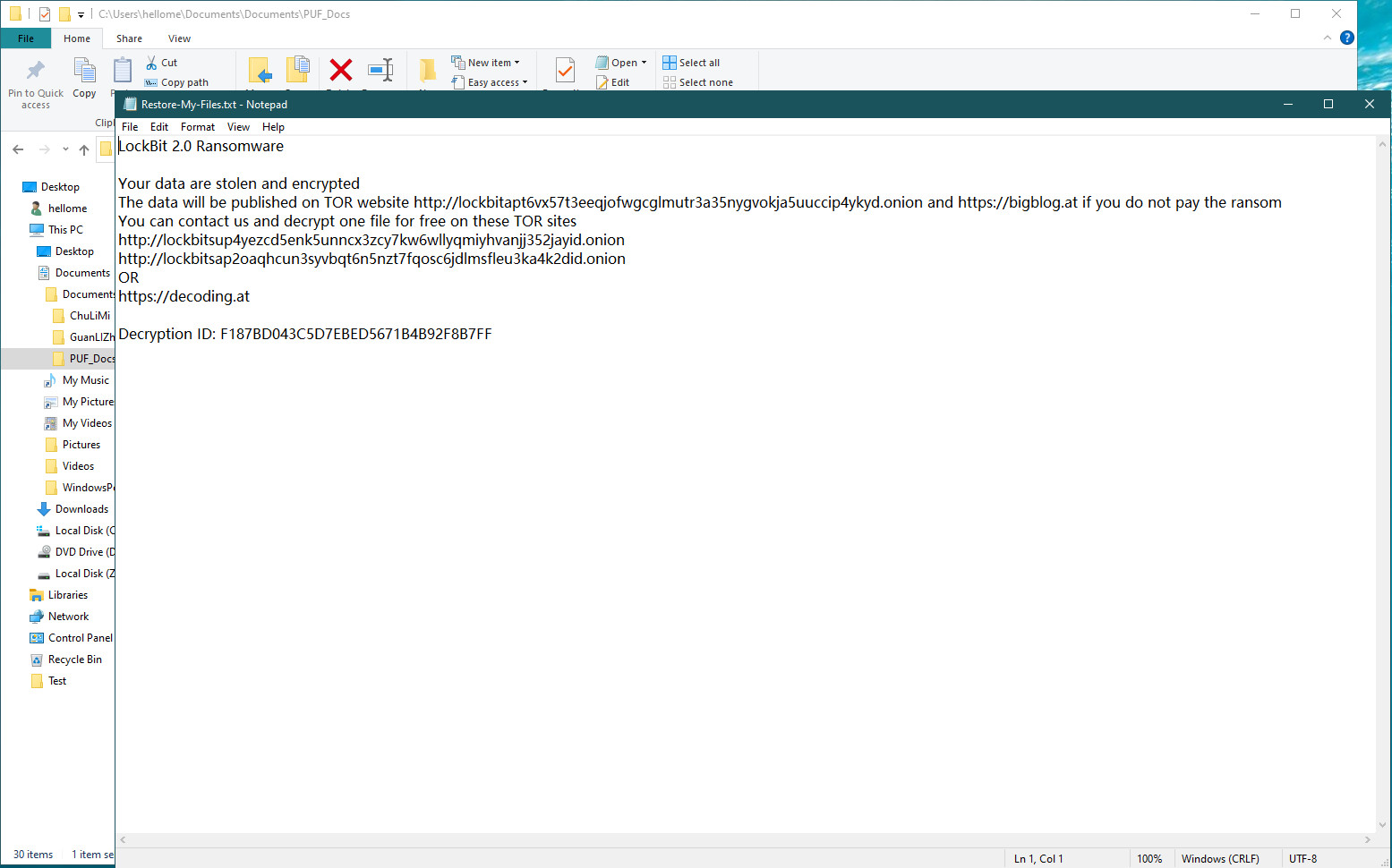
Task: Click the Explorer Help question mark icon
Action: (1346, 38)
